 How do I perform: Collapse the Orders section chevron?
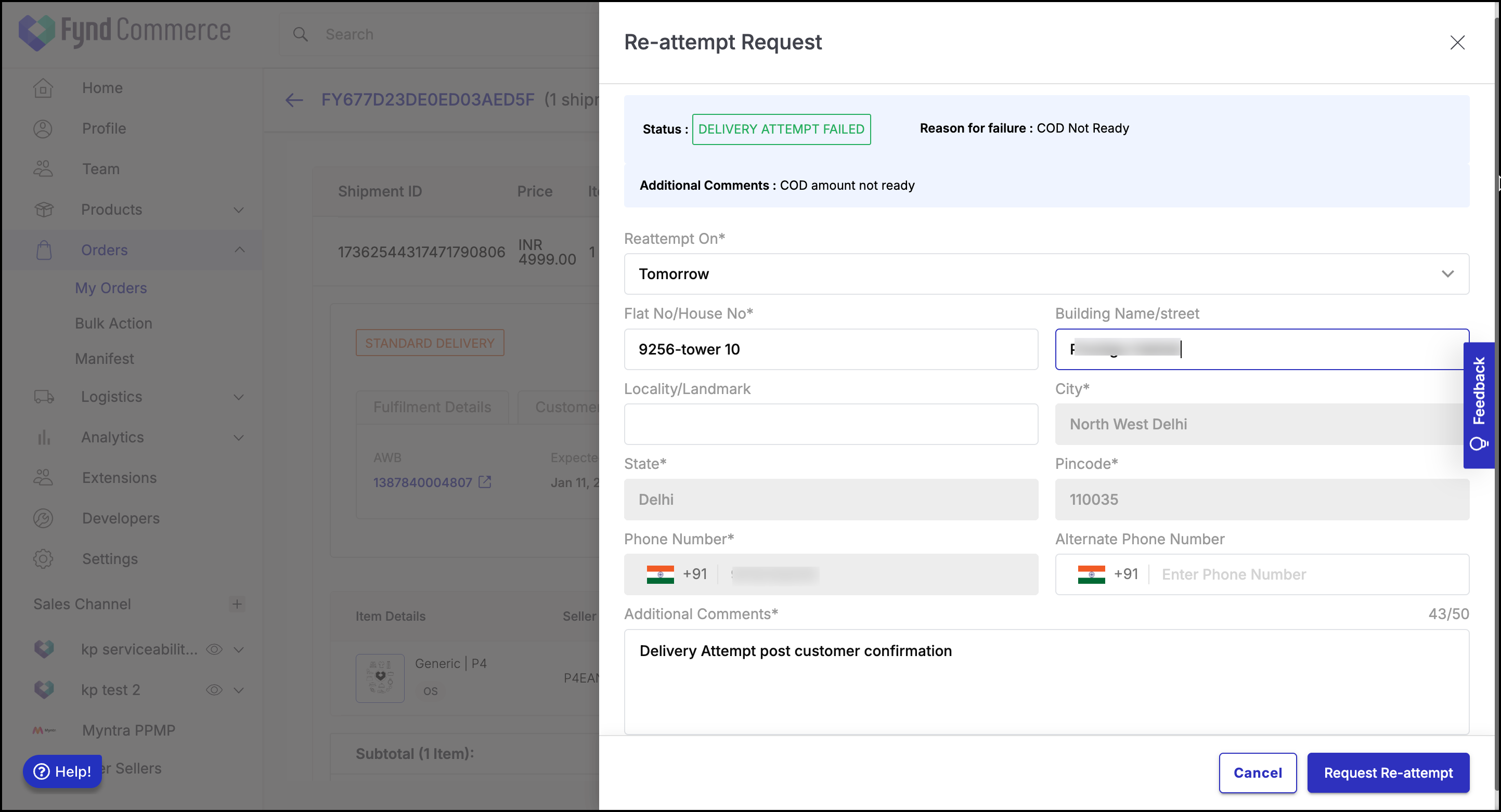pos(239,250)
